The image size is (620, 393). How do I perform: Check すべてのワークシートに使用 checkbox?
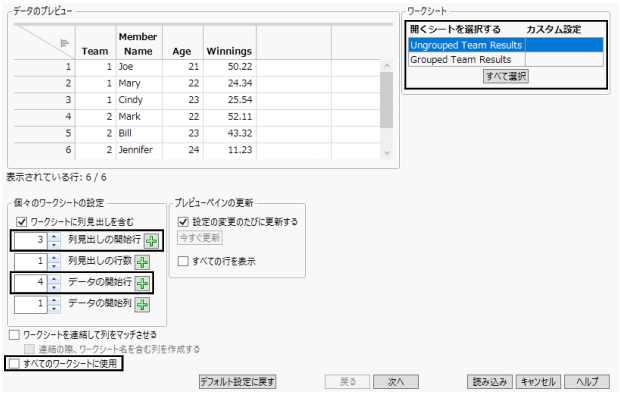pyautogui.click(x=14, y=363)
